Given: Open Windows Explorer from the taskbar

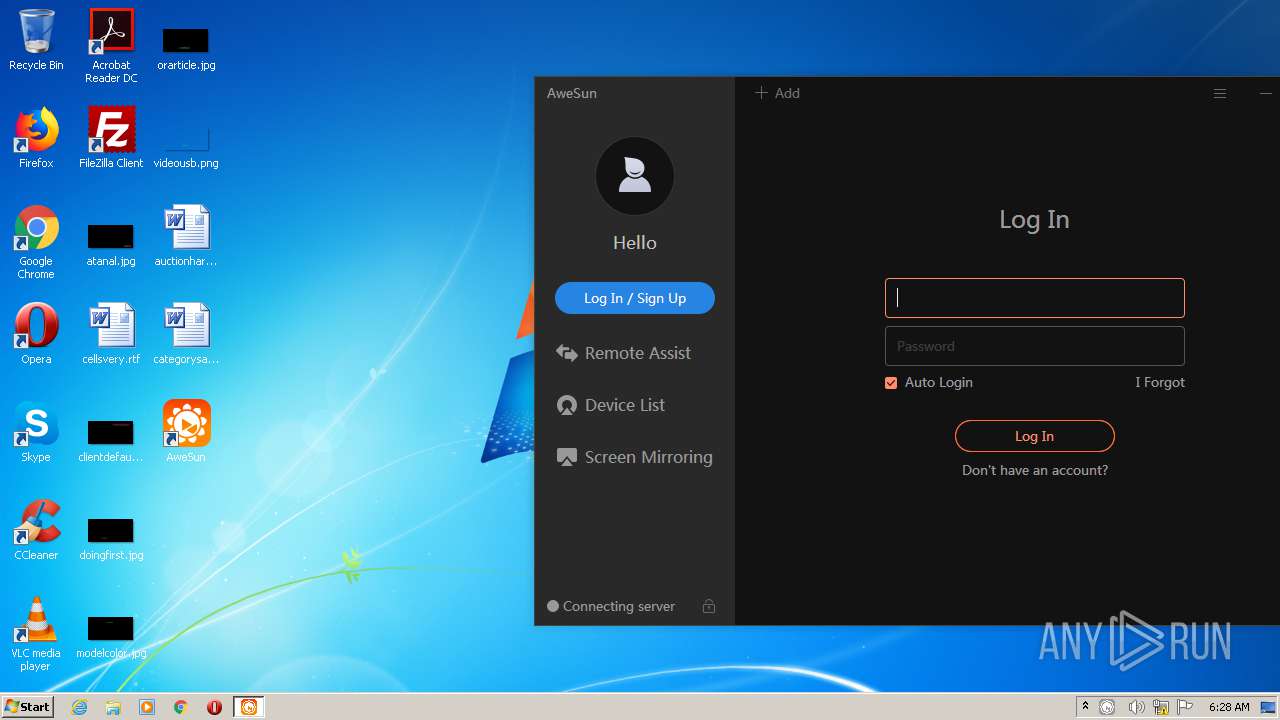Looking at the screenshot, I should [x=113, y=707].
